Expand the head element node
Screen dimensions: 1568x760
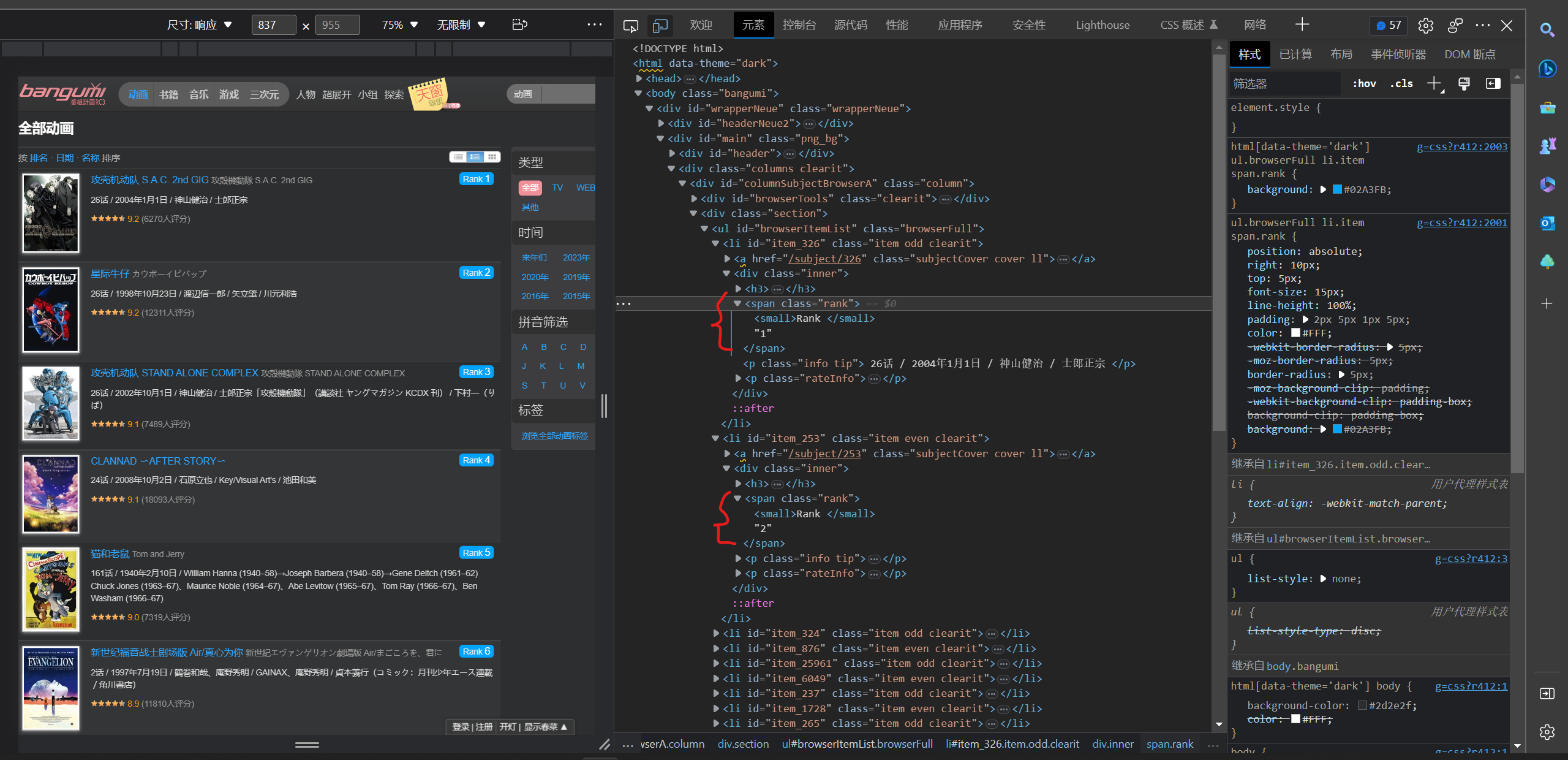pos(639,78)
